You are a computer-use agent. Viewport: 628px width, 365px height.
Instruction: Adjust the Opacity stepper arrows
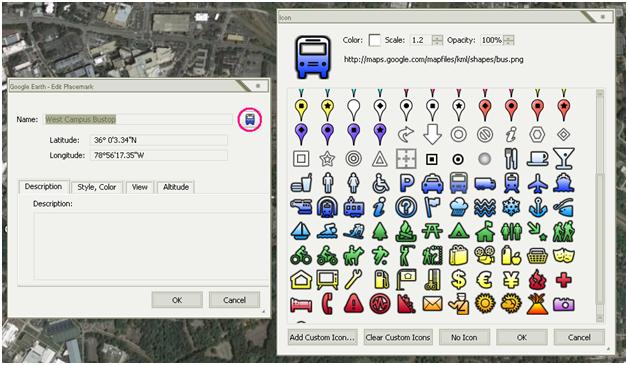pyautogui.click(x=509, y=40)
